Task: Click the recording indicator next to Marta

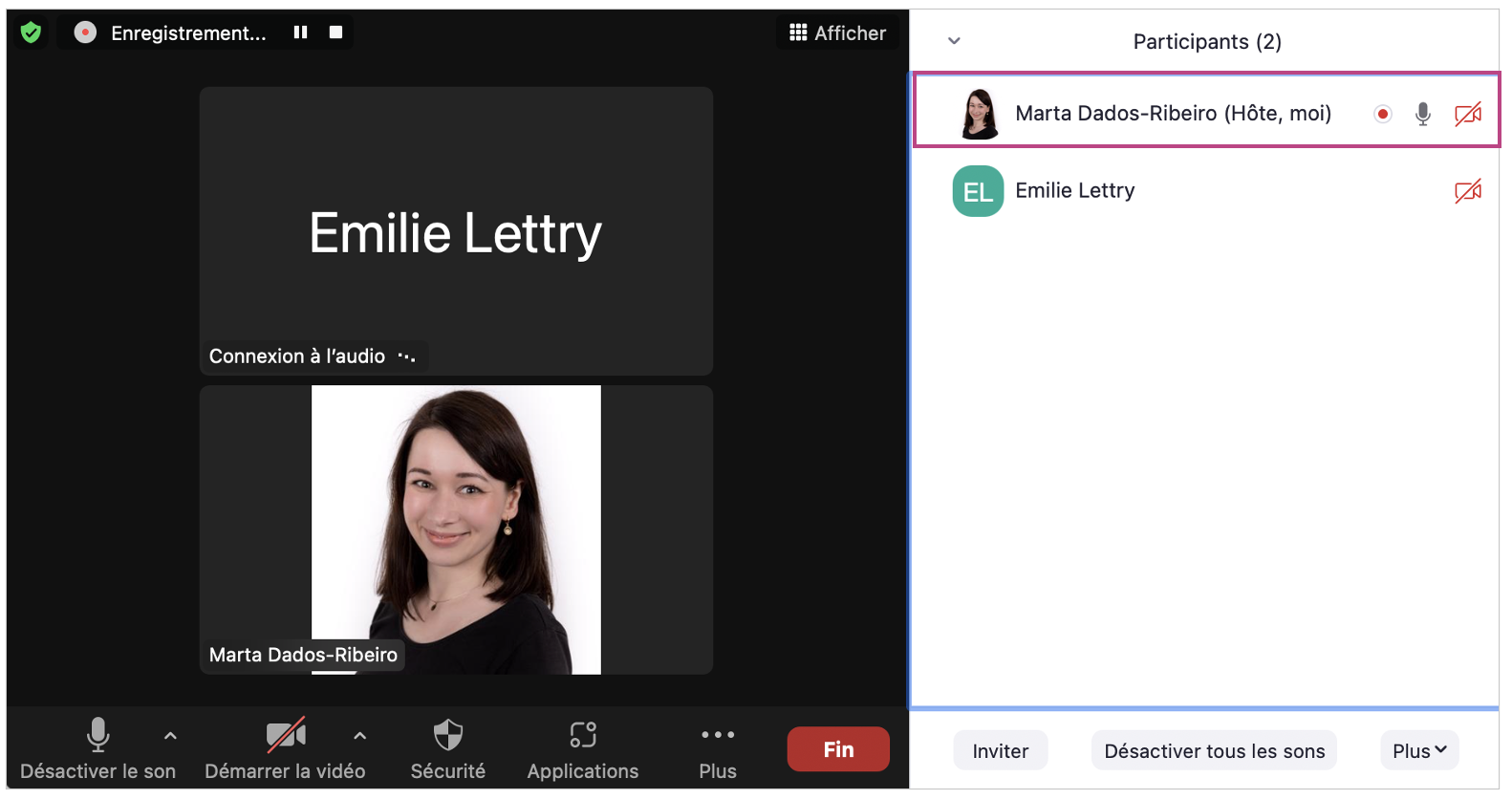Action: tap(1382, 114)
